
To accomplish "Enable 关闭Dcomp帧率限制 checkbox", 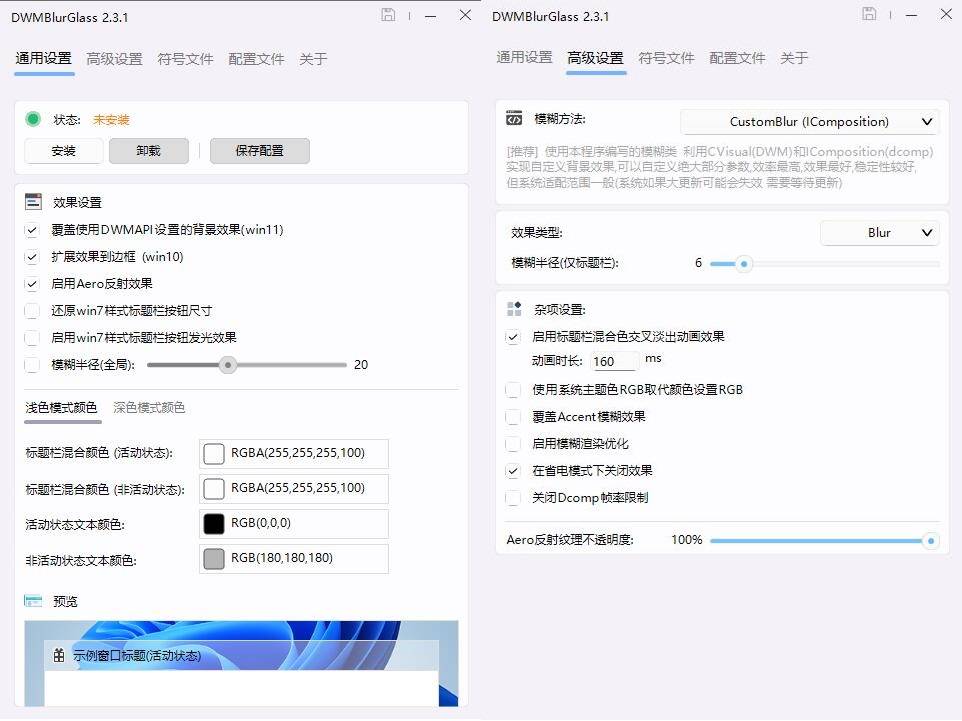I will pos(513,498).
